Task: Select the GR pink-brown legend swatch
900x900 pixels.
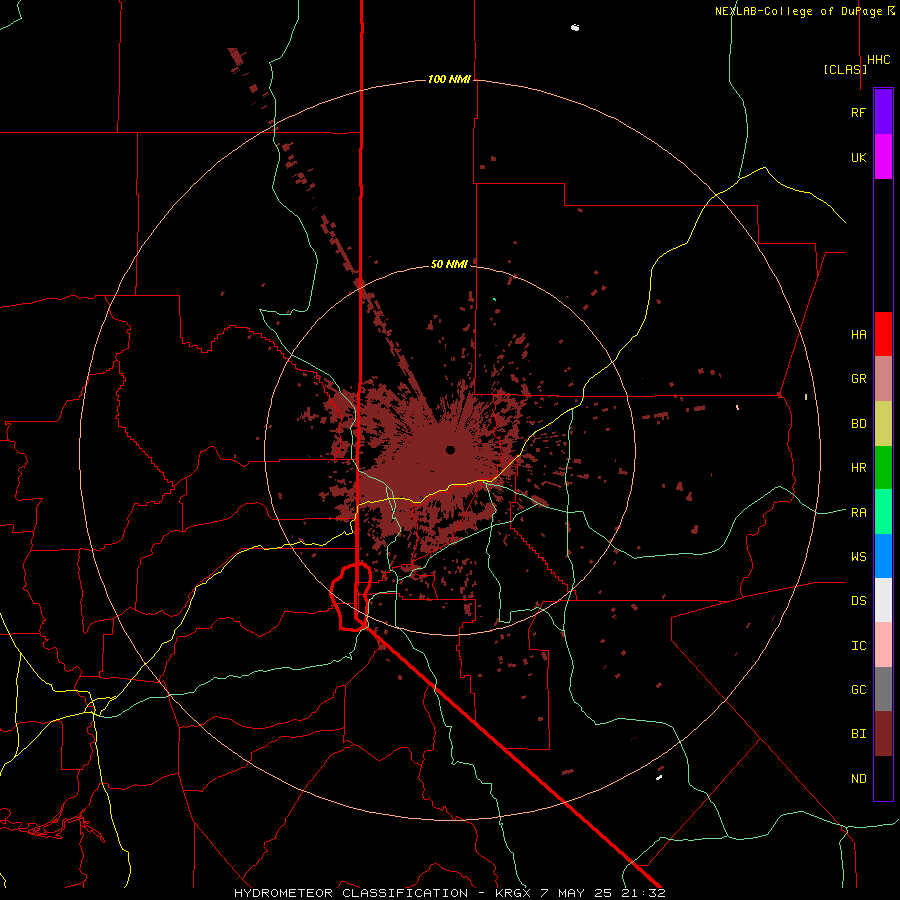Action: [x=883, y=379]
